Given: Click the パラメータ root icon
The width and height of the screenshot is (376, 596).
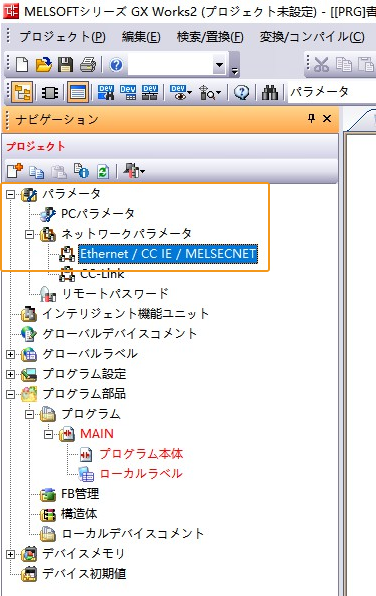Looking at the screenshot, I should (29, 195).
